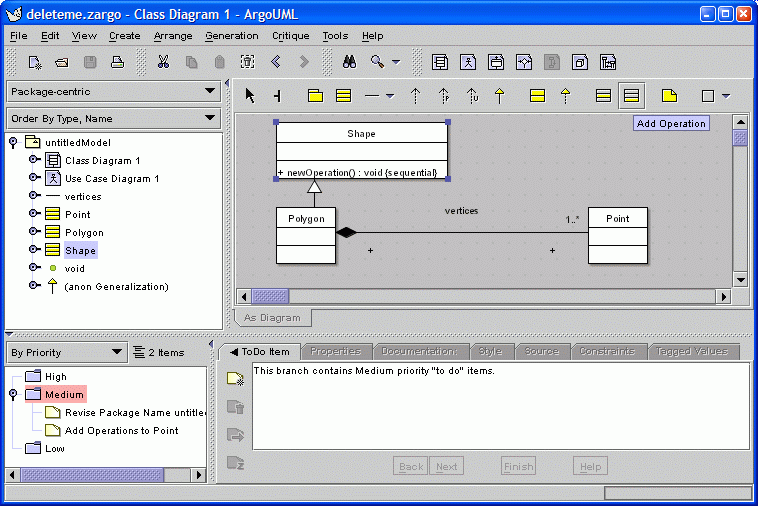
Task: Open the By Priority dropdown
Action: (x=67, y=352)
